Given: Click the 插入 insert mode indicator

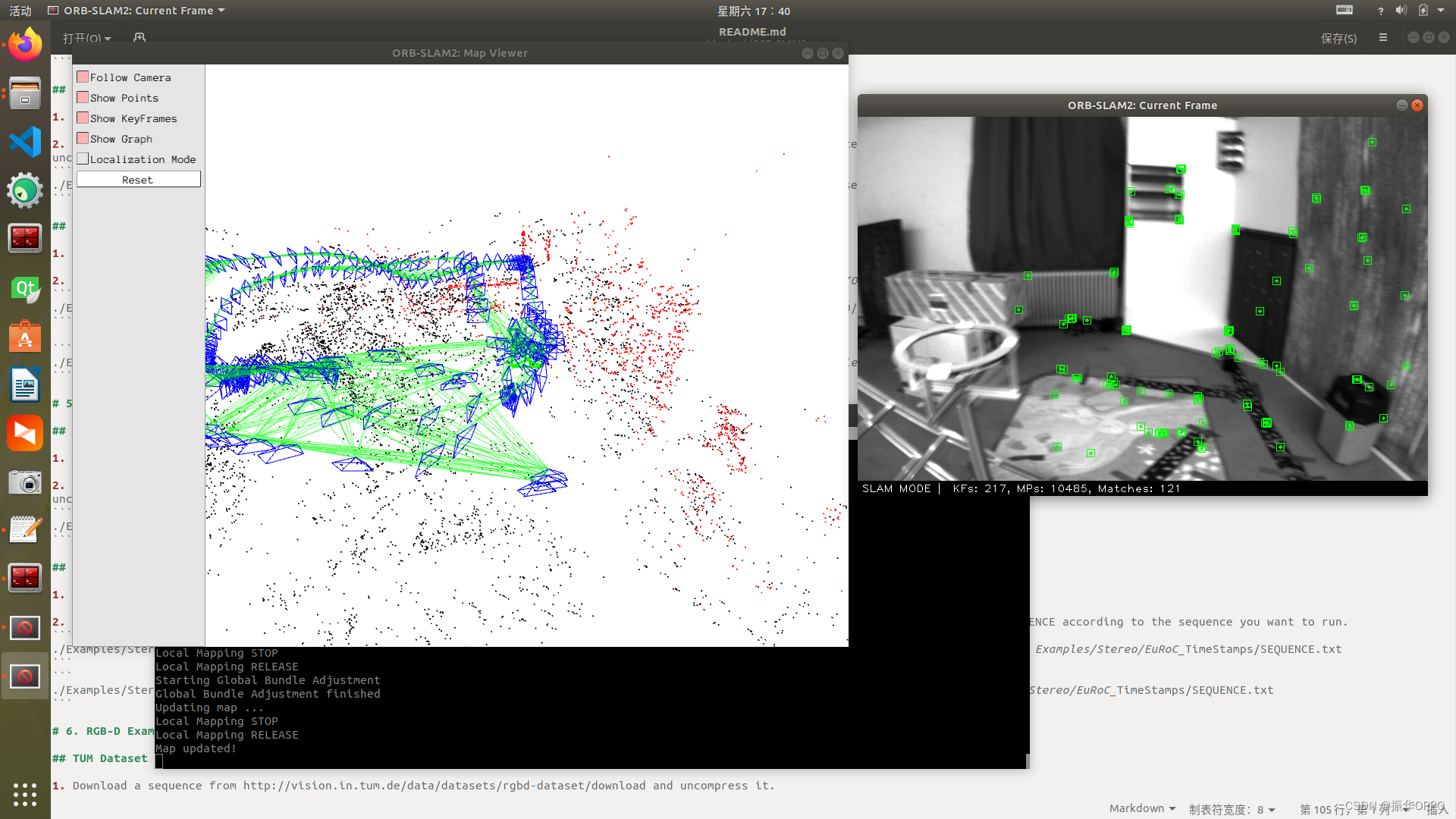Looking at the screenshot, I should tap(1436, 809).
